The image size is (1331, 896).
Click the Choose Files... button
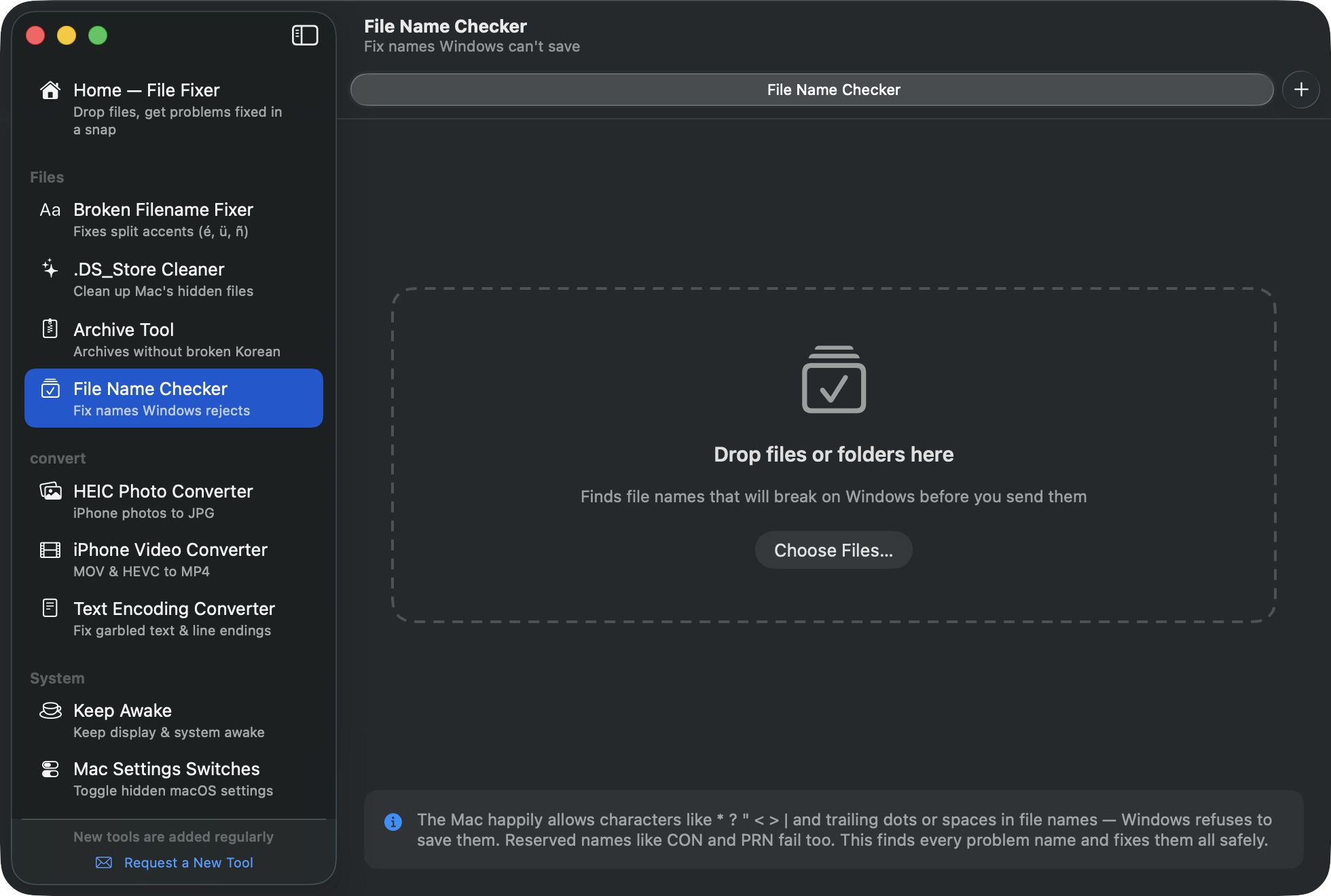pyautogui.click(x=834, y=550)
